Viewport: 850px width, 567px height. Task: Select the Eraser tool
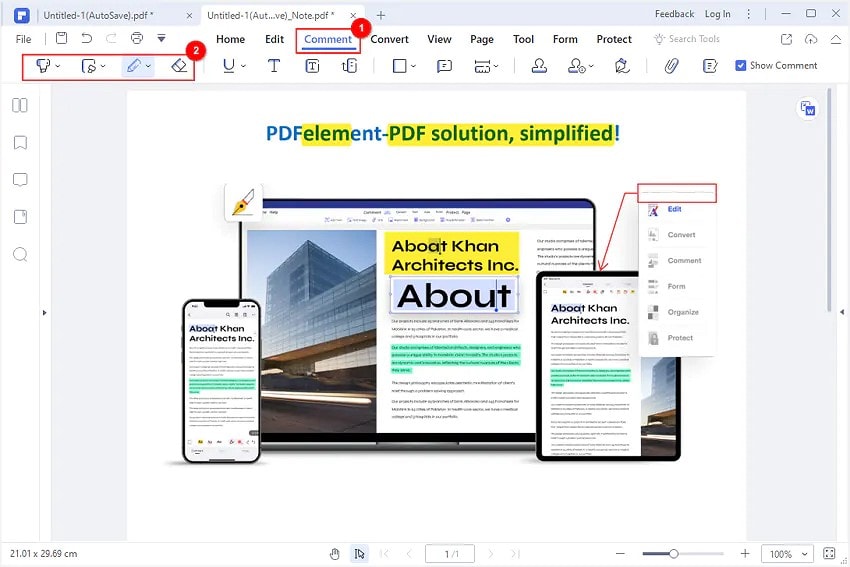pos(179,66)
